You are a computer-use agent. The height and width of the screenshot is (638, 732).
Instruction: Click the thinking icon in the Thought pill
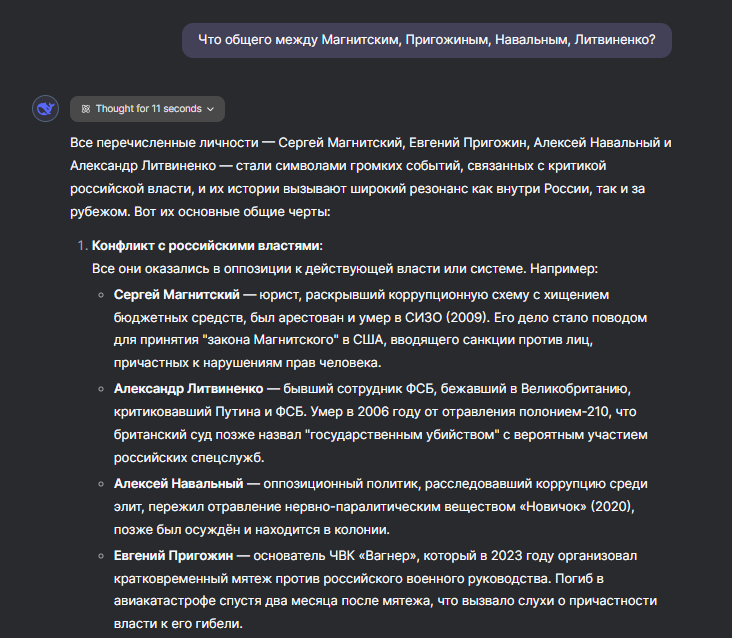(86, 108)
